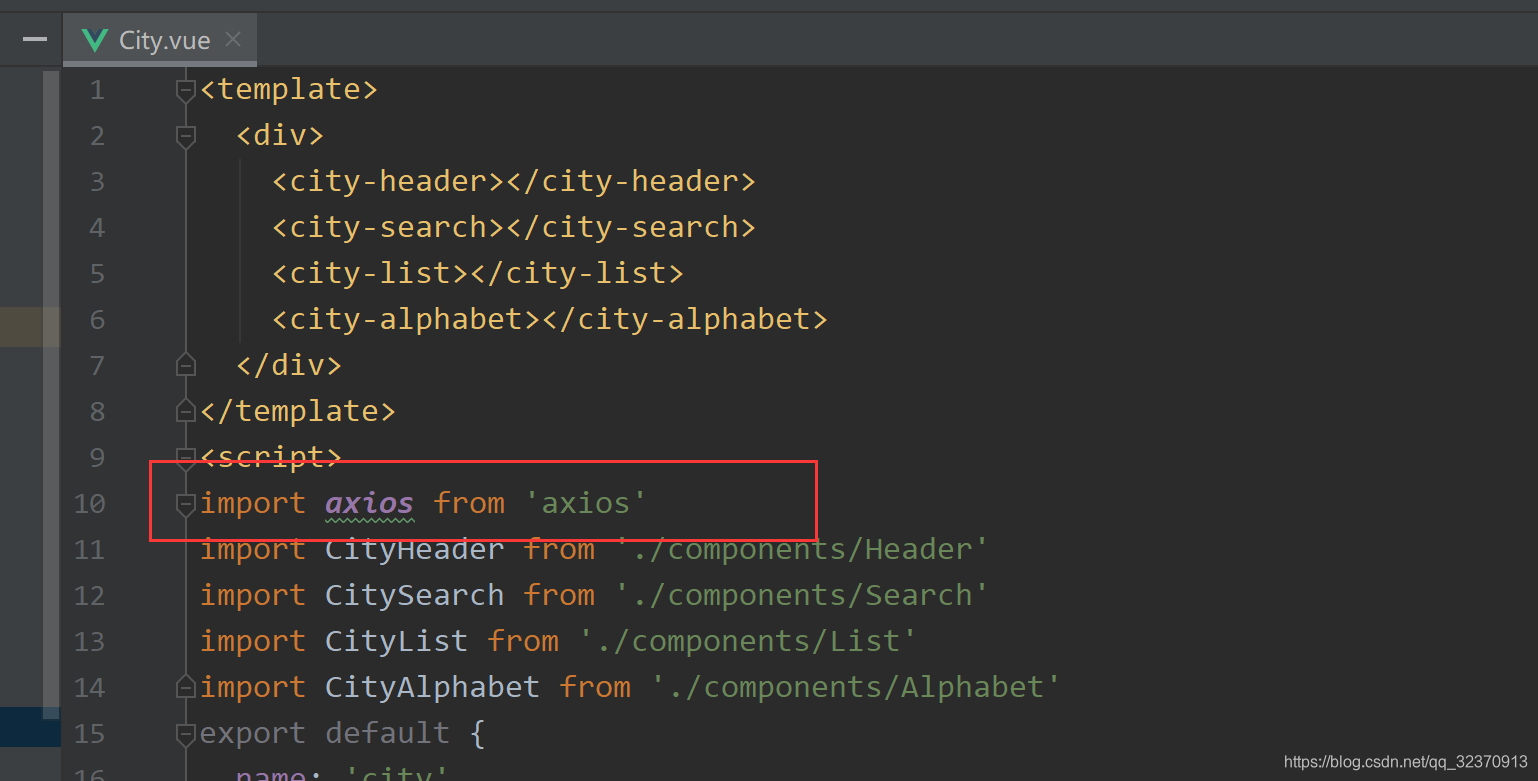This screenshot has width=1538, height=781.
Task: Collapse fold marker at </template> line 8
Action: click(x=185, y=411)
